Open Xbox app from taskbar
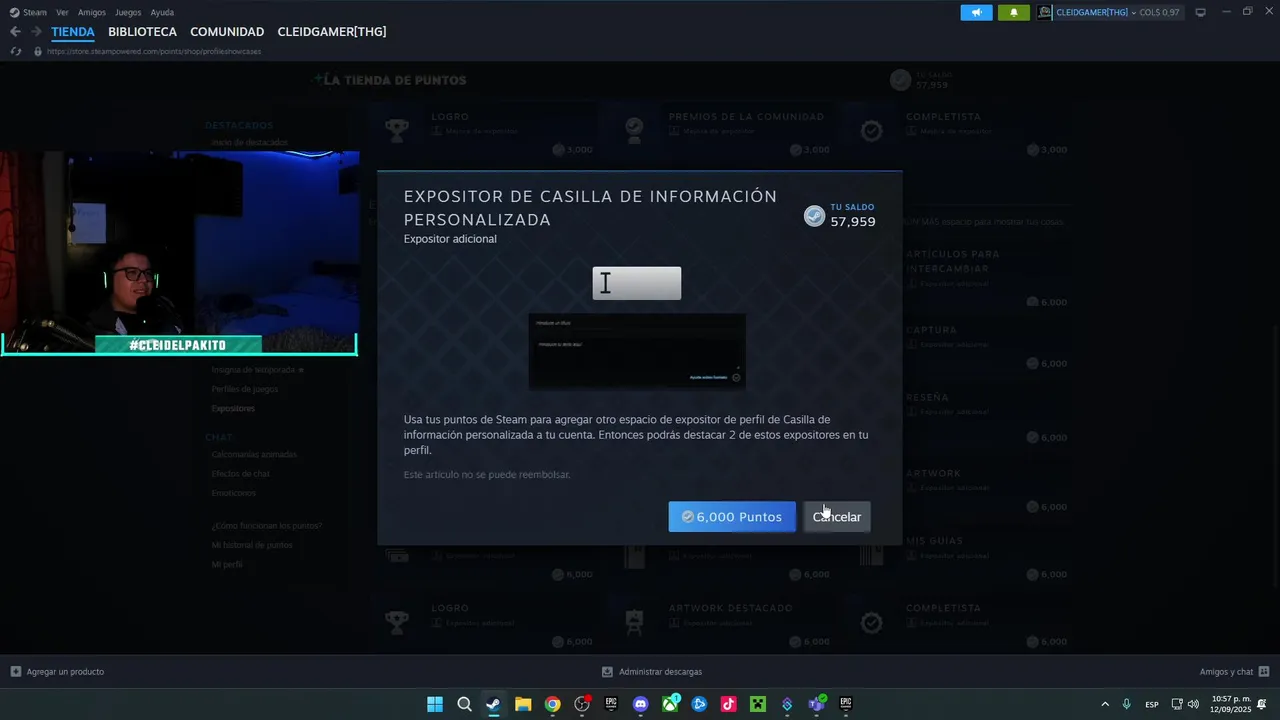The height and width of the screenshot is (720, 1280). (670, 704)
